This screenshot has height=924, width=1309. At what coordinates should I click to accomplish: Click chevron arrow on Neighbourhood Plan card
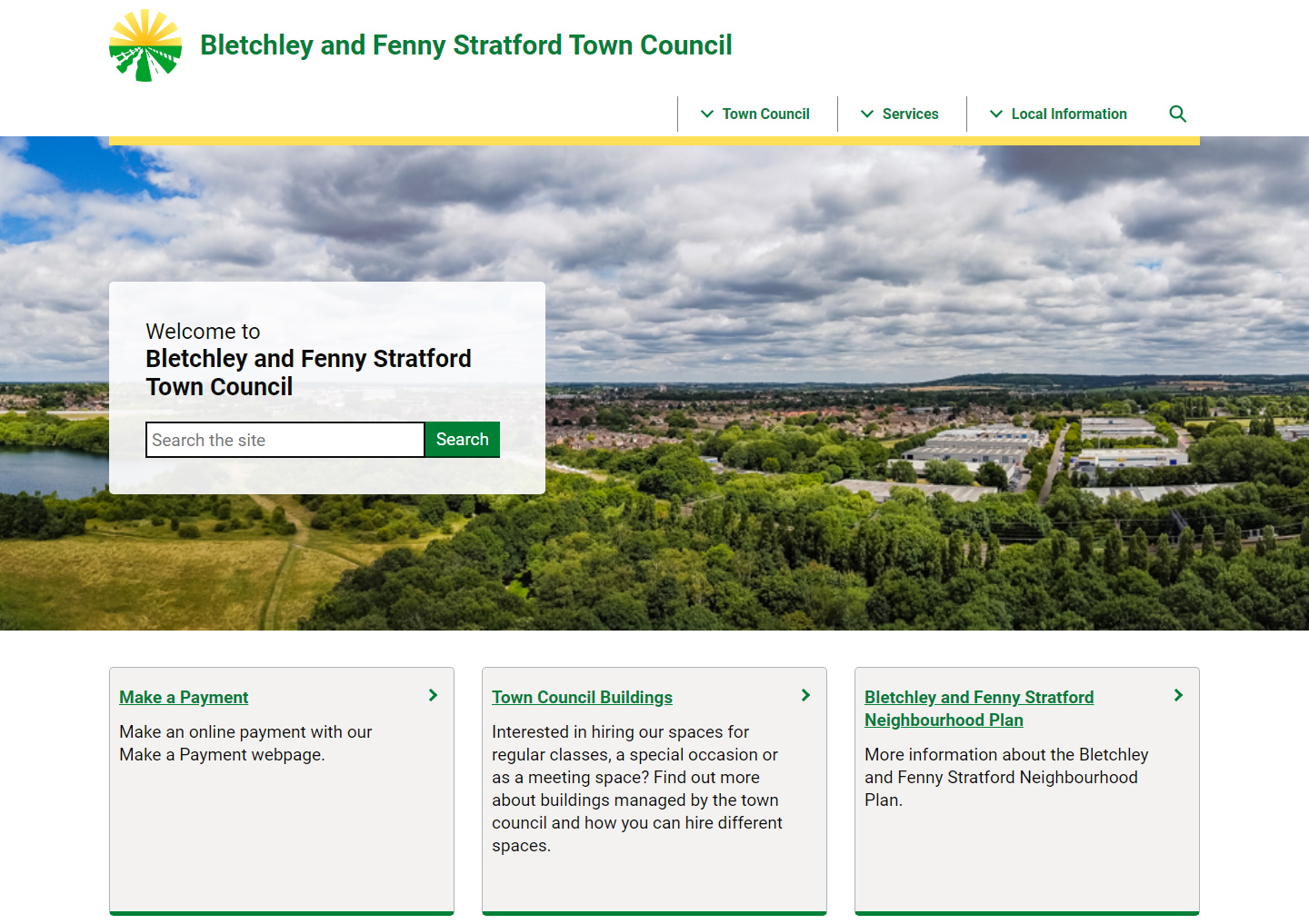point(1178,695)
